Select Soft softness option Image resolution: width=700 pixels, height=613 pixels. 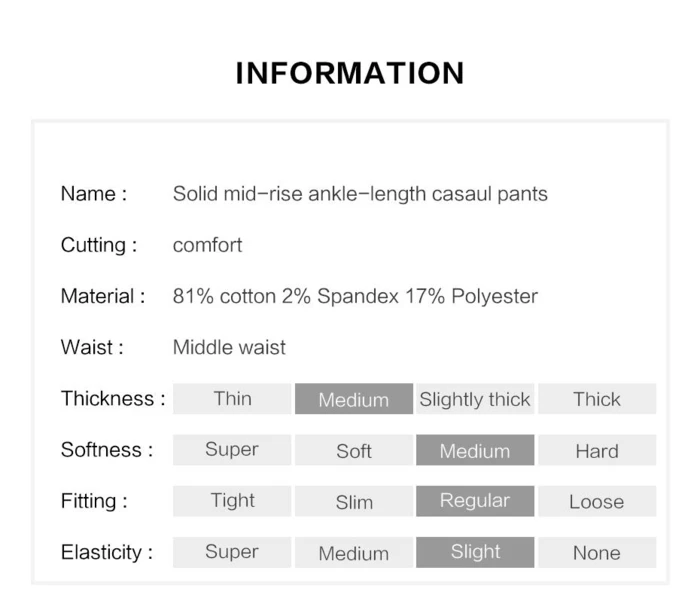coord(353,450)
